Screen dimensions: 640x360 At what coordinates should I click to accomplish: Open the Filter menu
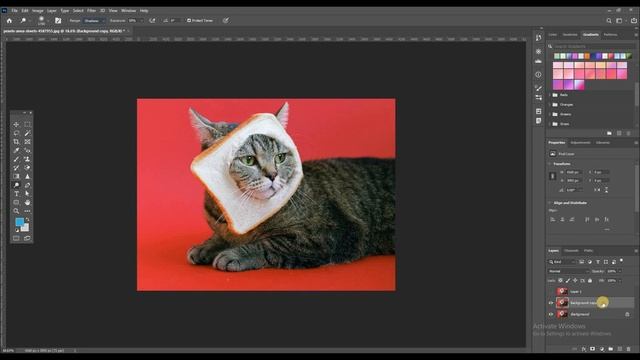(x=91, y=11)
